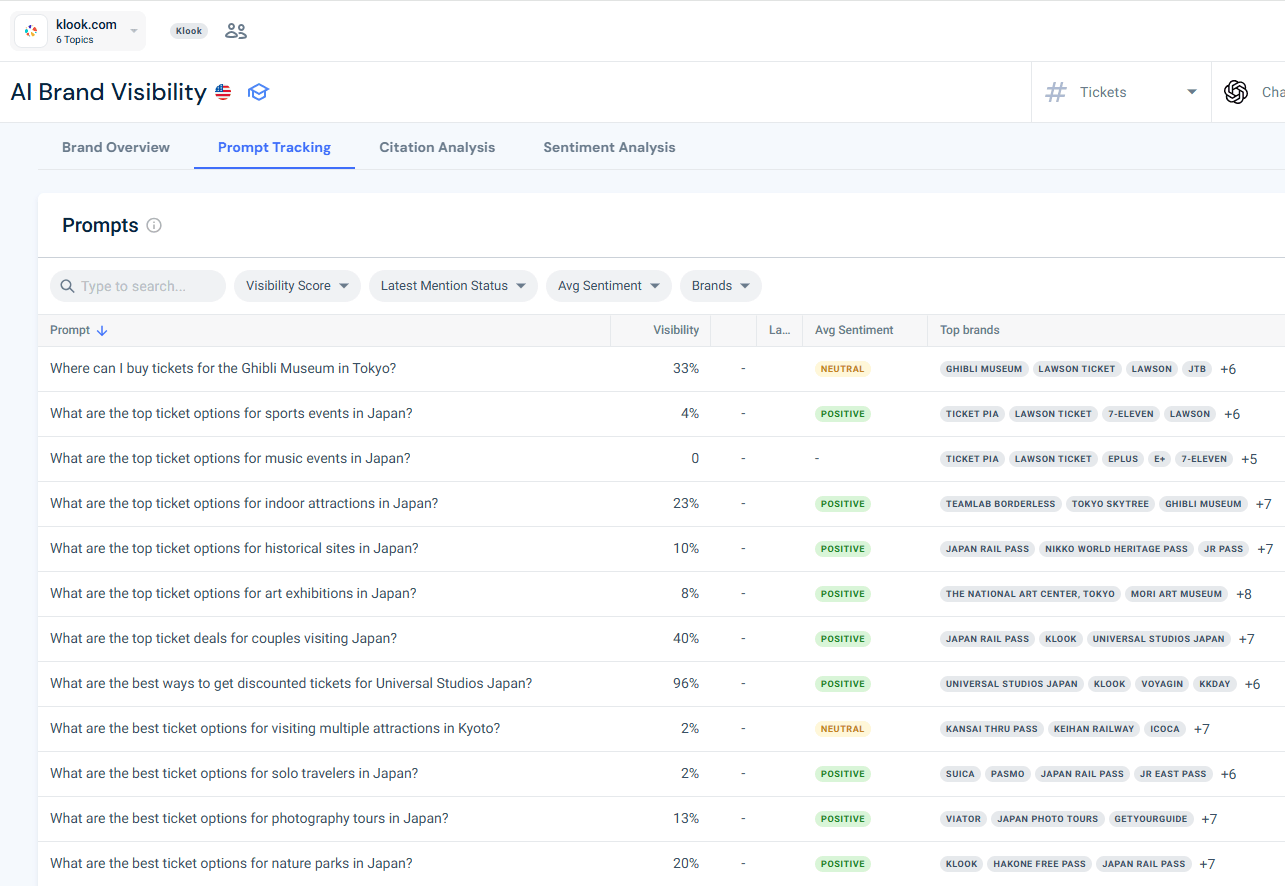Click the PASMO brand tag
This screenshot has width=1285, height=886.
1007,774
